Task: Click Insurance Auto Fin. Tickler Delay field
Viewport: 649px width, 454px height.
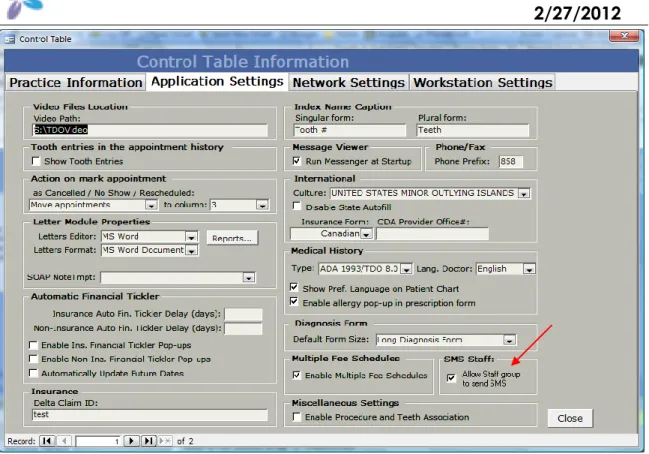Action: 243,314
